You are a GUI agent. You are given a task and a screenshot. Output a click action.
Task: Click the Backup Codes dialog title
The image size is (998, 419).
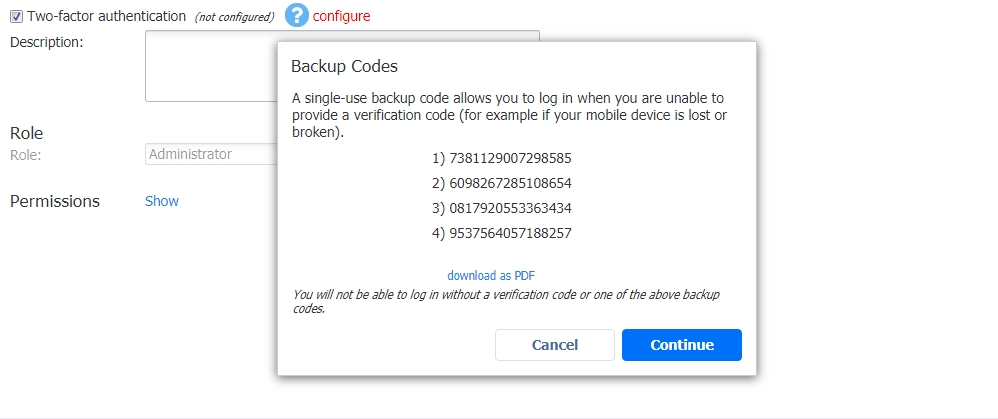344,66
